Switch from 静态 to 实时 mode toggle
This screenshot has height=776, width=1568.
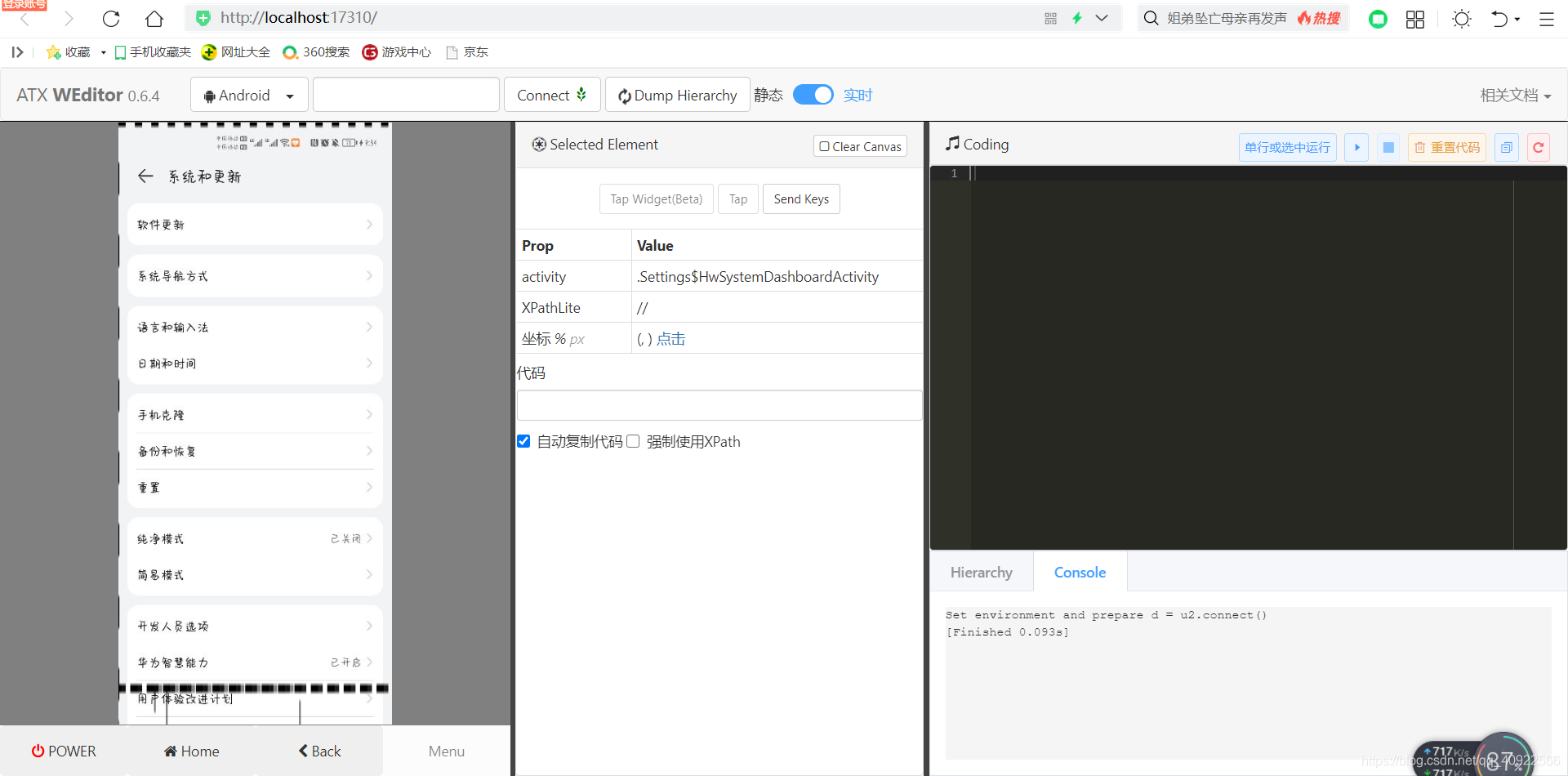[813, 95]
